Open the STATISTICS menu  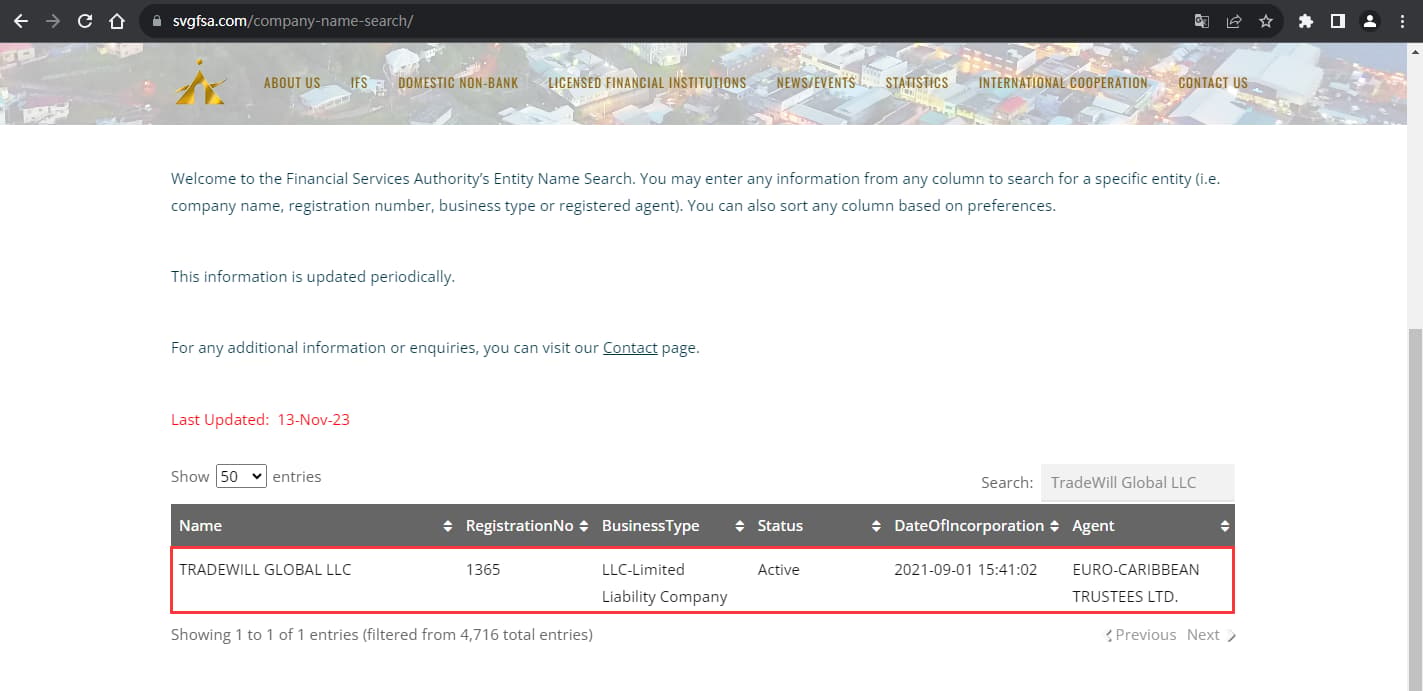[x=917, y=83]
